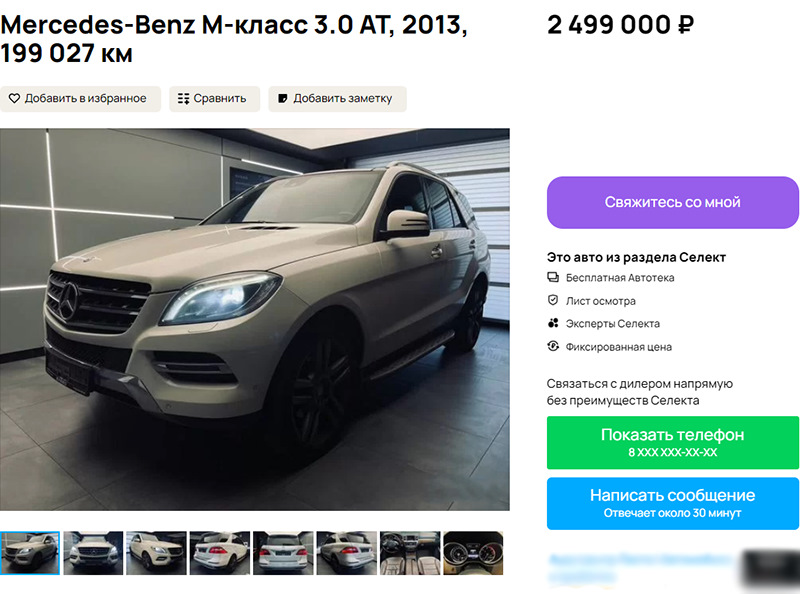The image size is (800, 594).
Task: View the interior steering wheel thumbnail
Action: pyautogui.click(x=410, y=553)
